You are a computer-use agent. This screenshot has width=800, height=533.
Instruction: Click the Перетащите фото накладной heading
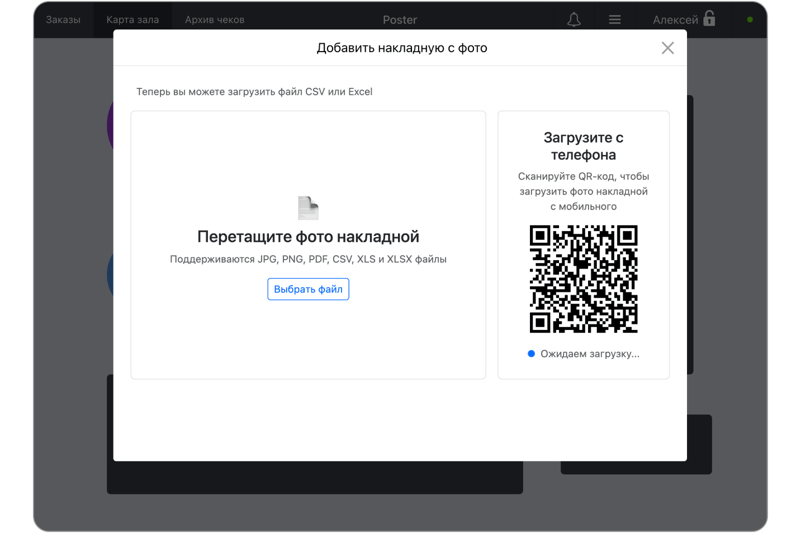point(308,237)
